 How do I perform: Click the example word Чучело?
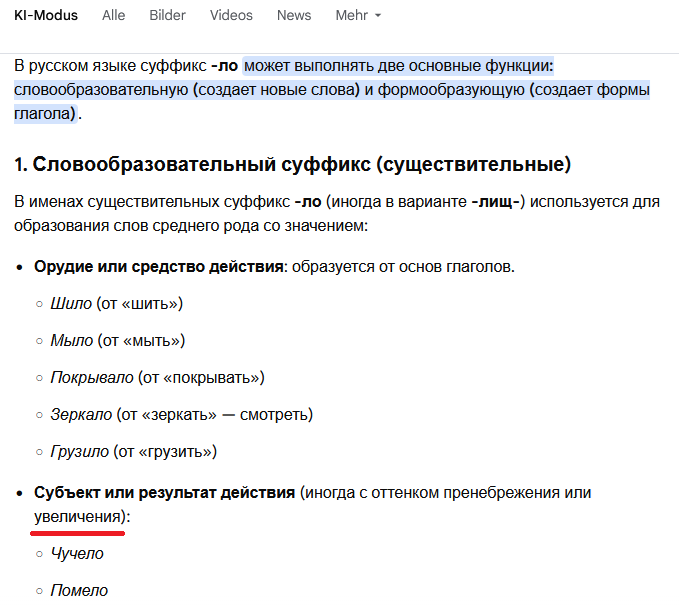point(77,553)
